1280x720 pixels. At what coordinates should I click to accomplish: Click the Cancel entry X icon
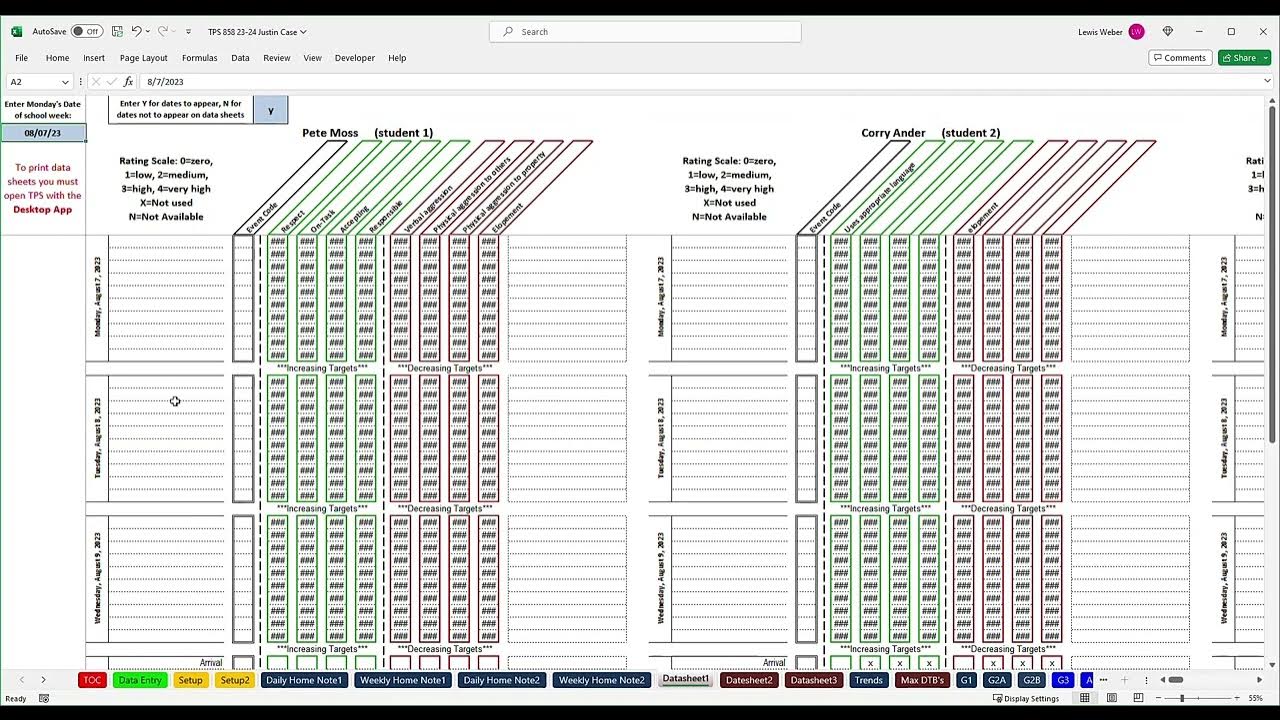click(96, 82)
